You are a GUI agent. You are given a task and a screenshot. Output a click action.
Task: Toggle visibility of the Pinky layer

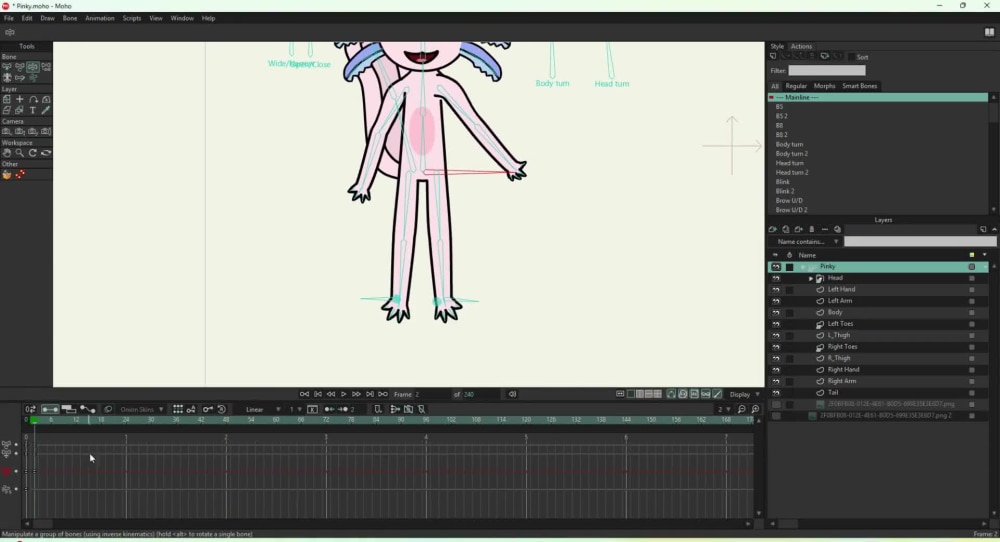pyautogui.click(x=776, y=267)
